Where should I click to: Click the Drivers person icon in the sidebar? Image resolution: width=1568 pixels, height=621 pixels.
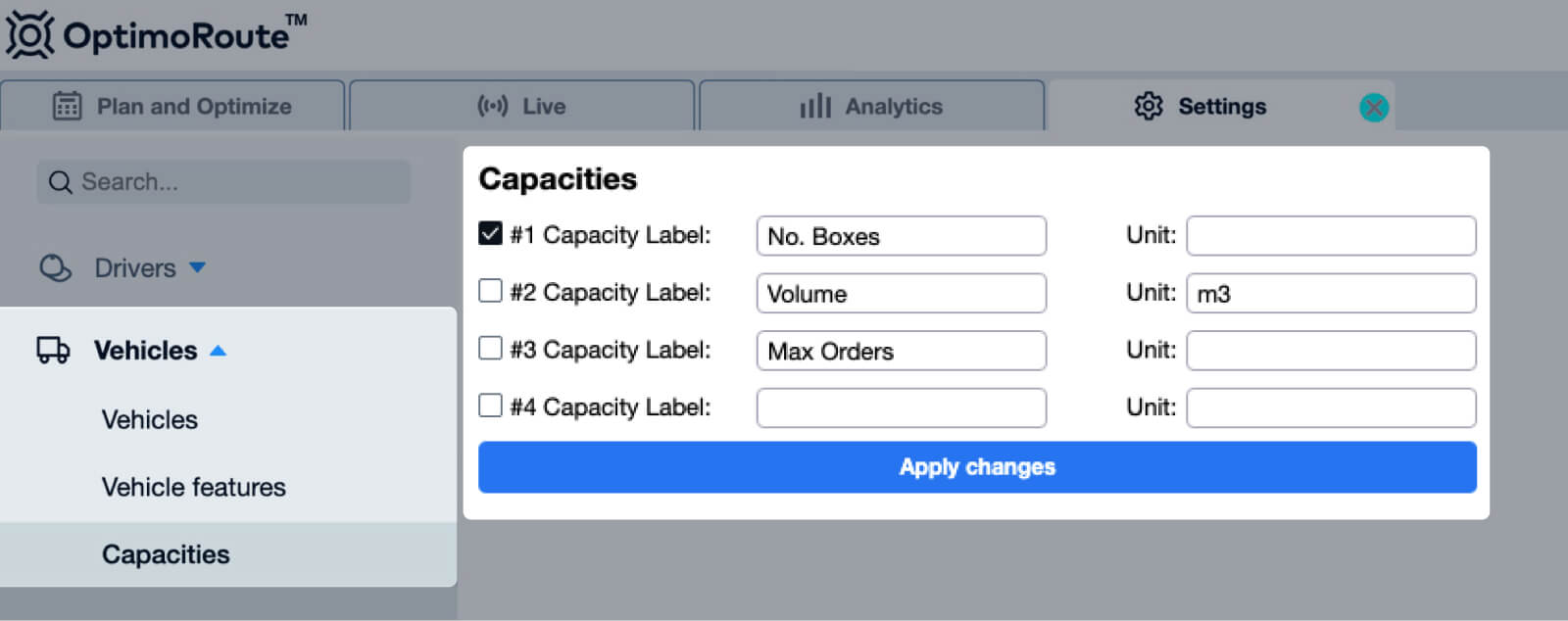(x=57, y=266)
